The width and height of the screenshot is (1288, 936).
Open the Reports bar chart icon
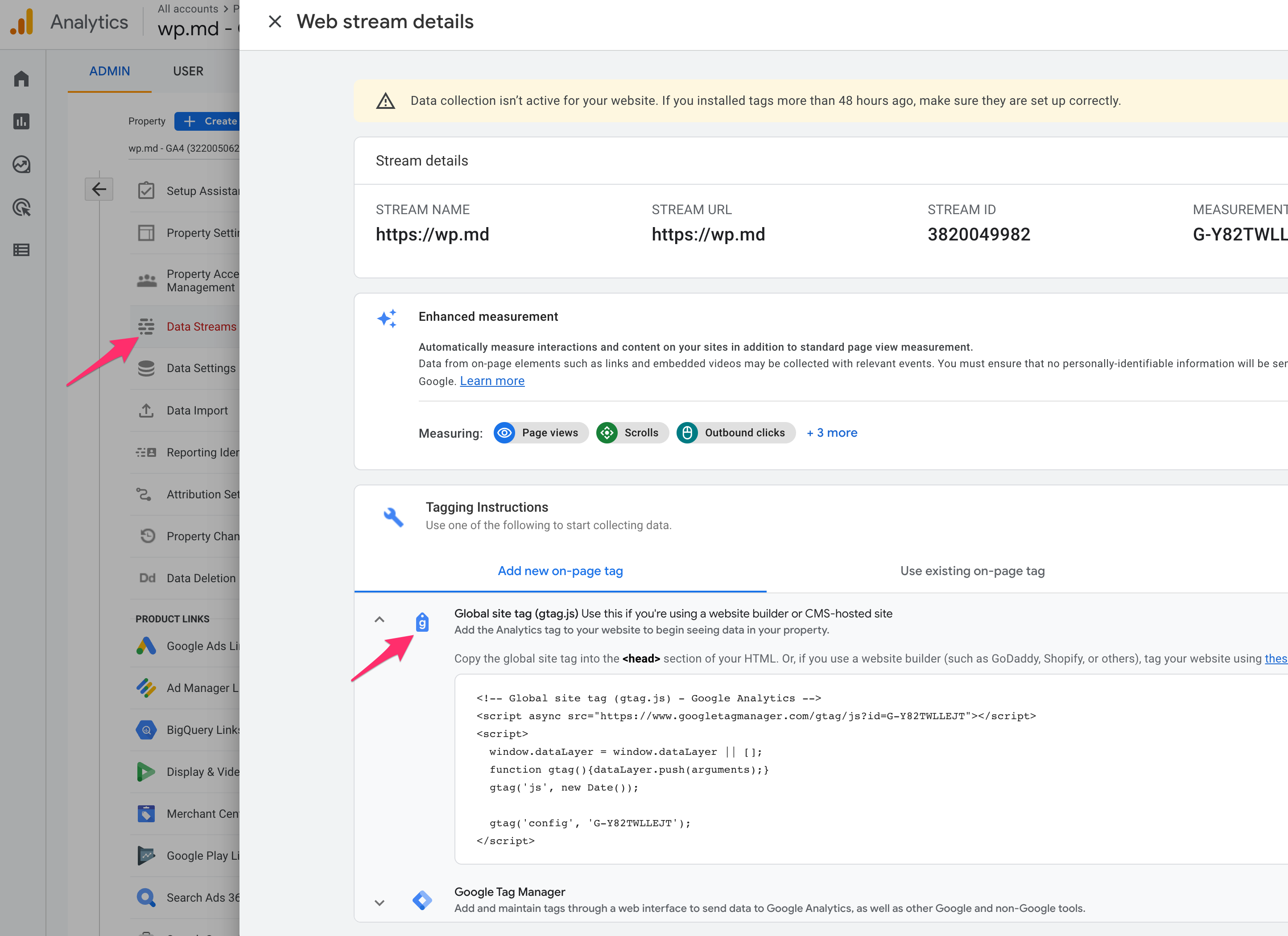21,121
